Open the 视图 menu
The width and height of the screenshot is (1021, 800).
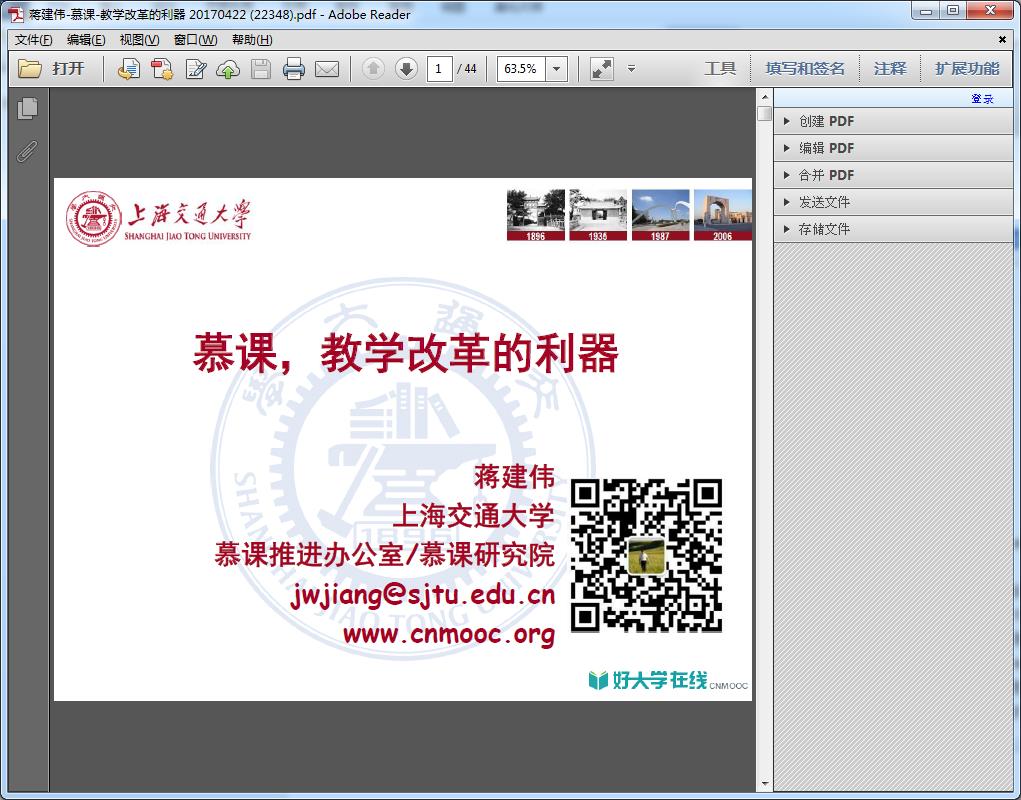click(x=138, y=40)
